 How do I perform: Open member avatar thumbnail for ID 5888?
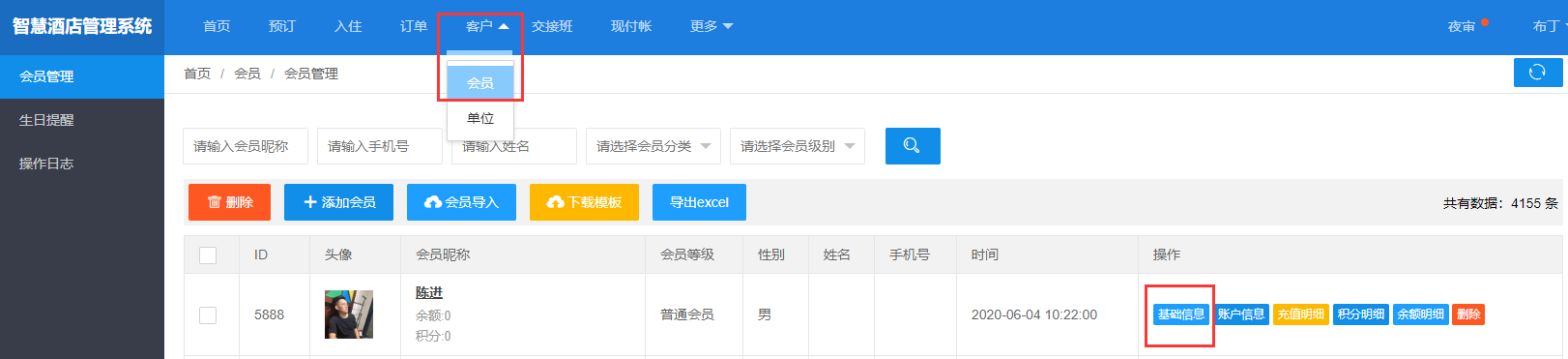tap(349, 314)
